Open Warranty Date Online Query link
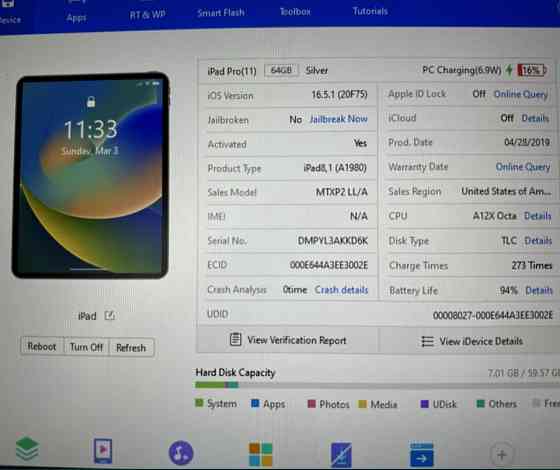The width and height of the screenshot is (560, 470). (523, 167)
